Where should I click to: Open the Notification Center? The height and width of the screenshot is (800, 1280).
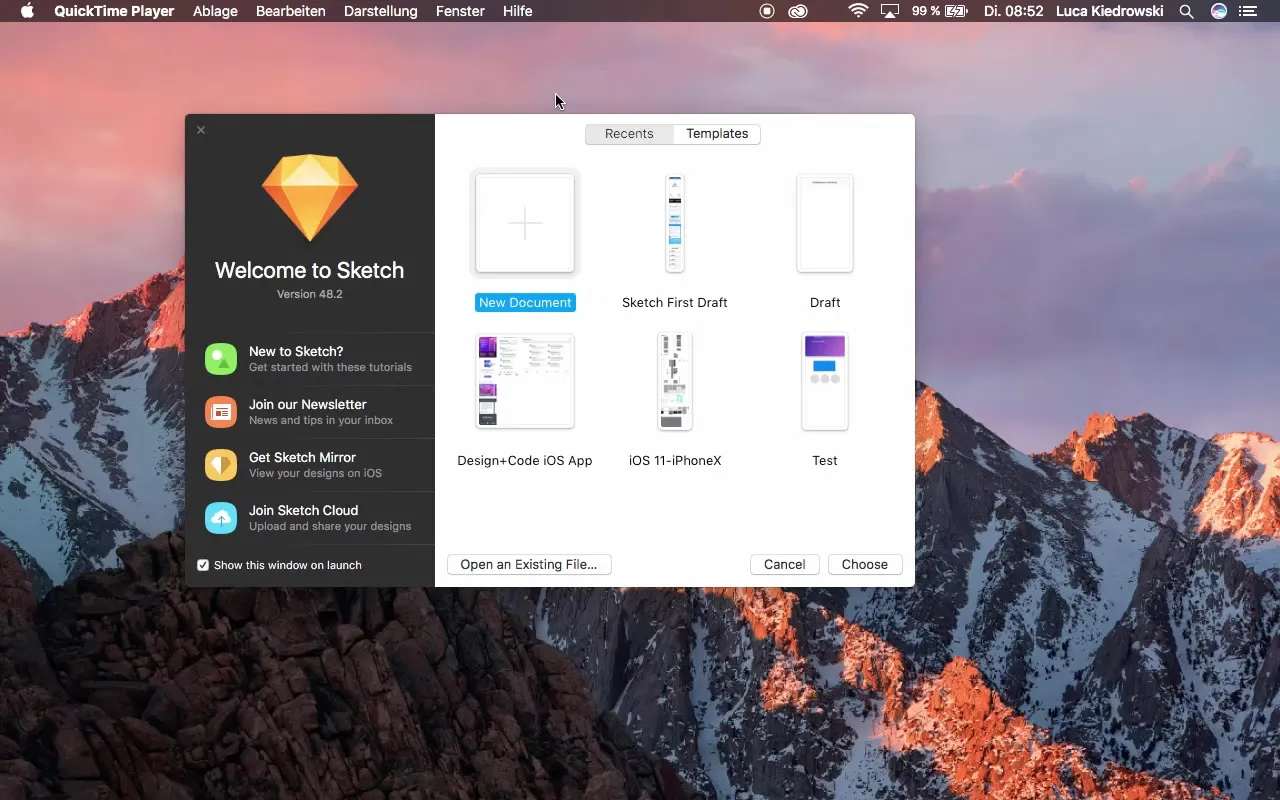coord(1248,11)
